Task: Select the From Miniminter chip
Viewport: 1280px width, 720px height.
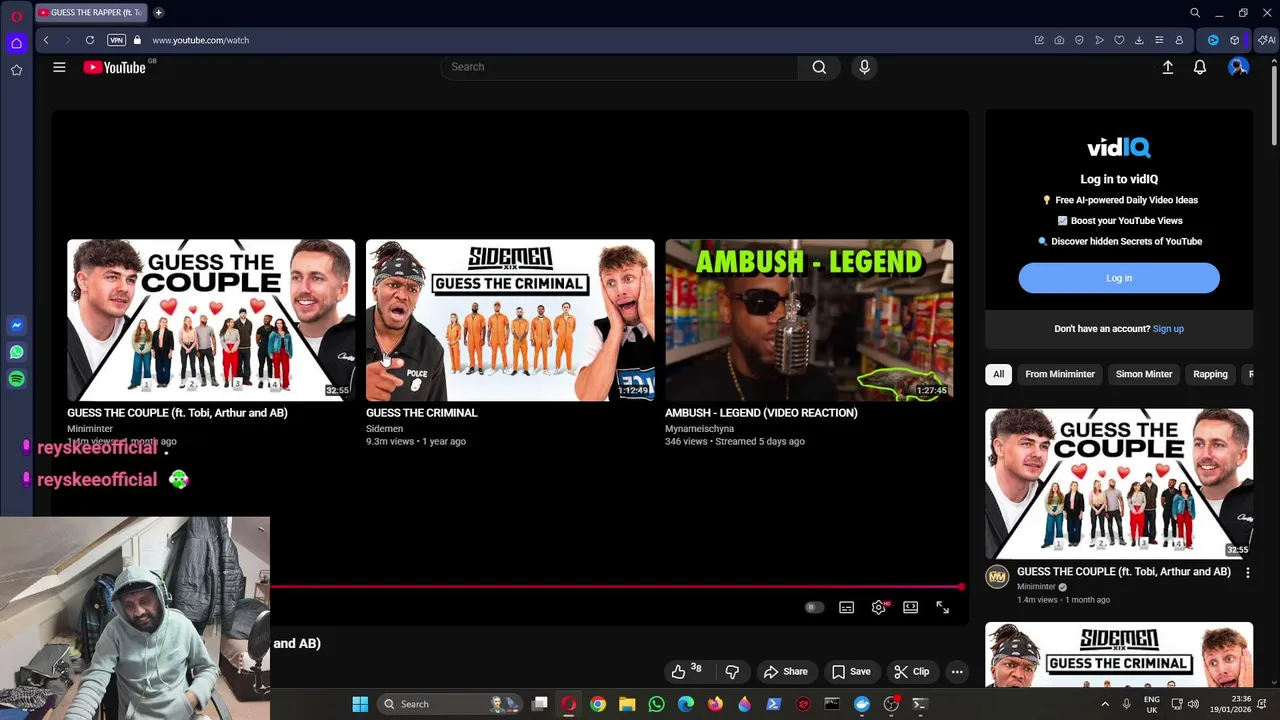Action: click(1060, 374)
